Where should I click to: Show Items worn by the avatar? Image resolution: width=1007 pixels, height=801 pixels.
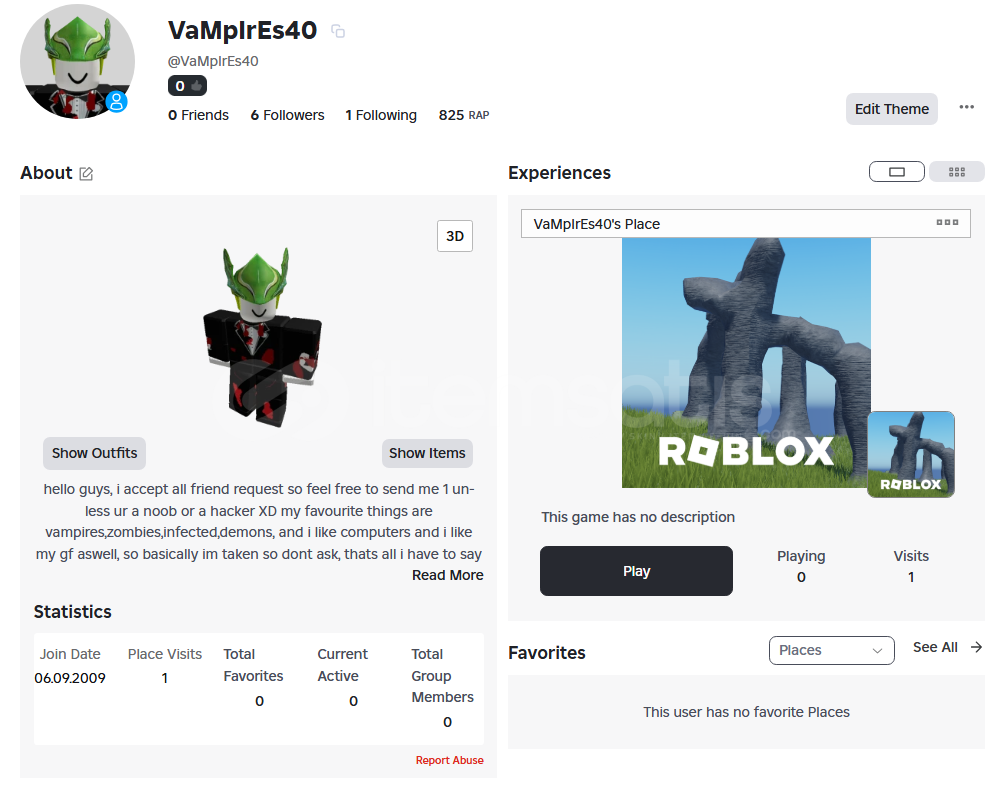coord(427,453)
